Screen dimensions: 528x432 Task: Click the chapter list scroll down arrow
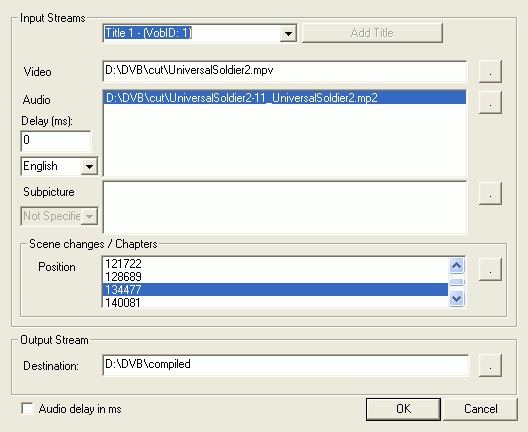457,298
